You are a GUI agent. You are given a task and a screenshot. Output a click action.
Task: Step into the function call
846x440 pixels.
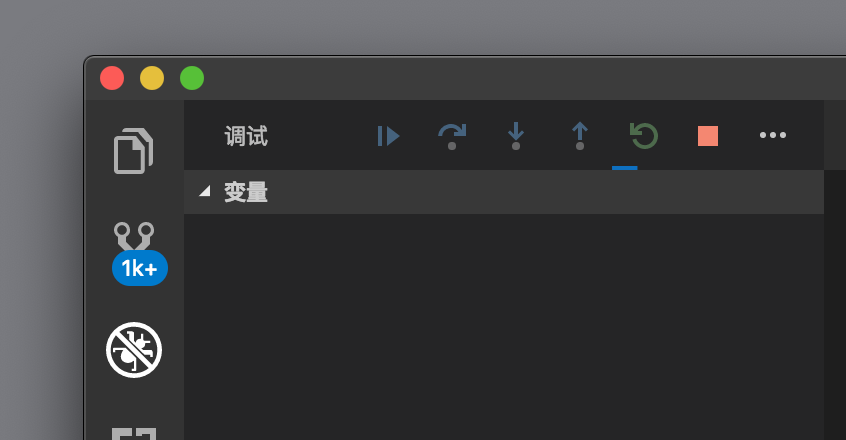516,136
